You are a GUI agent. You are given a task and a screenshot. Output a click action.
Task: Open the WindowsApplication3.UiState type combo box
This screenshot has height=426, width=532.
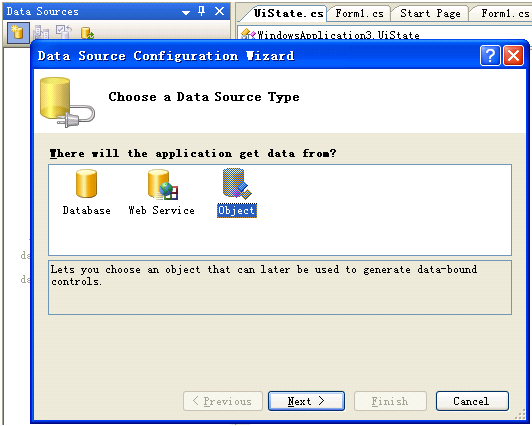(x=384, y=34)
